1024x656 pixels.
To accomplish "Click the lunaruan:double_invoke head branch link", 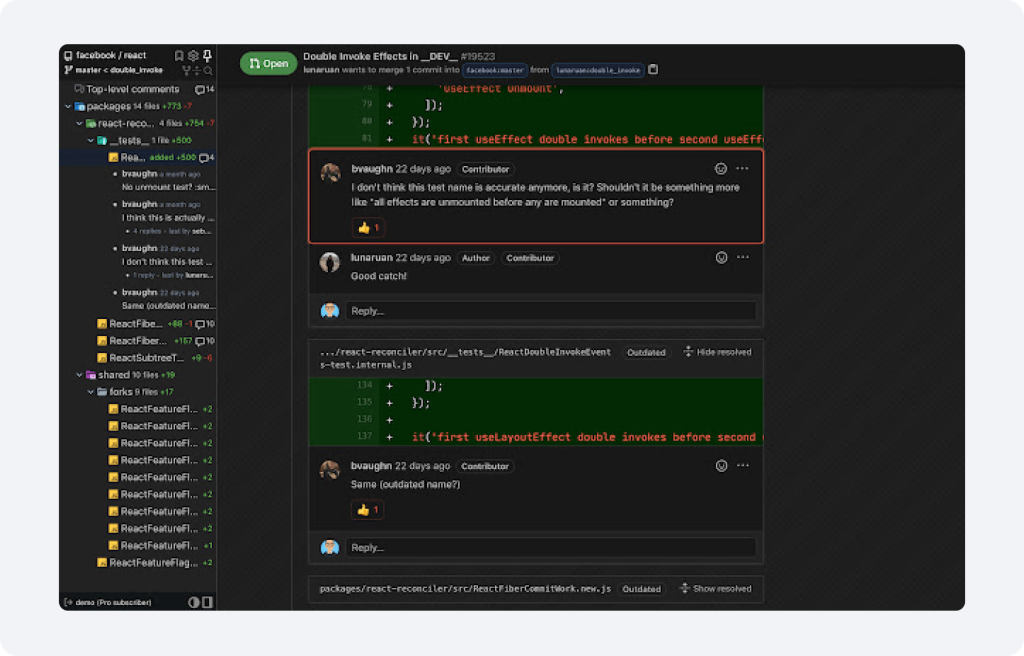I will (598, 70).
